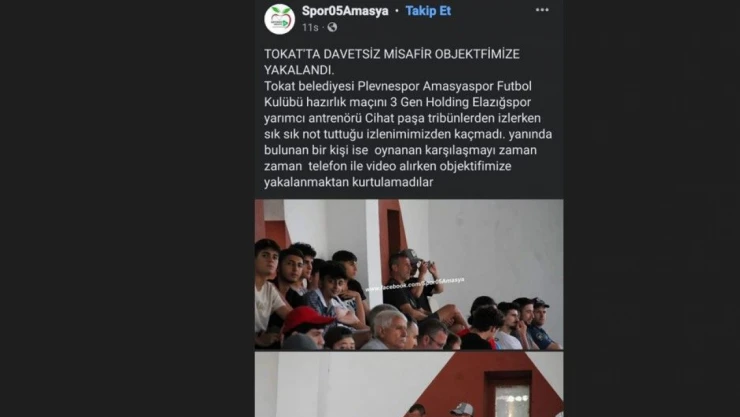This screenshot has height=417, width=740.
Task: Click the closing line yakalanmaktan kurtulamadılar
Action: click(348, 182)
